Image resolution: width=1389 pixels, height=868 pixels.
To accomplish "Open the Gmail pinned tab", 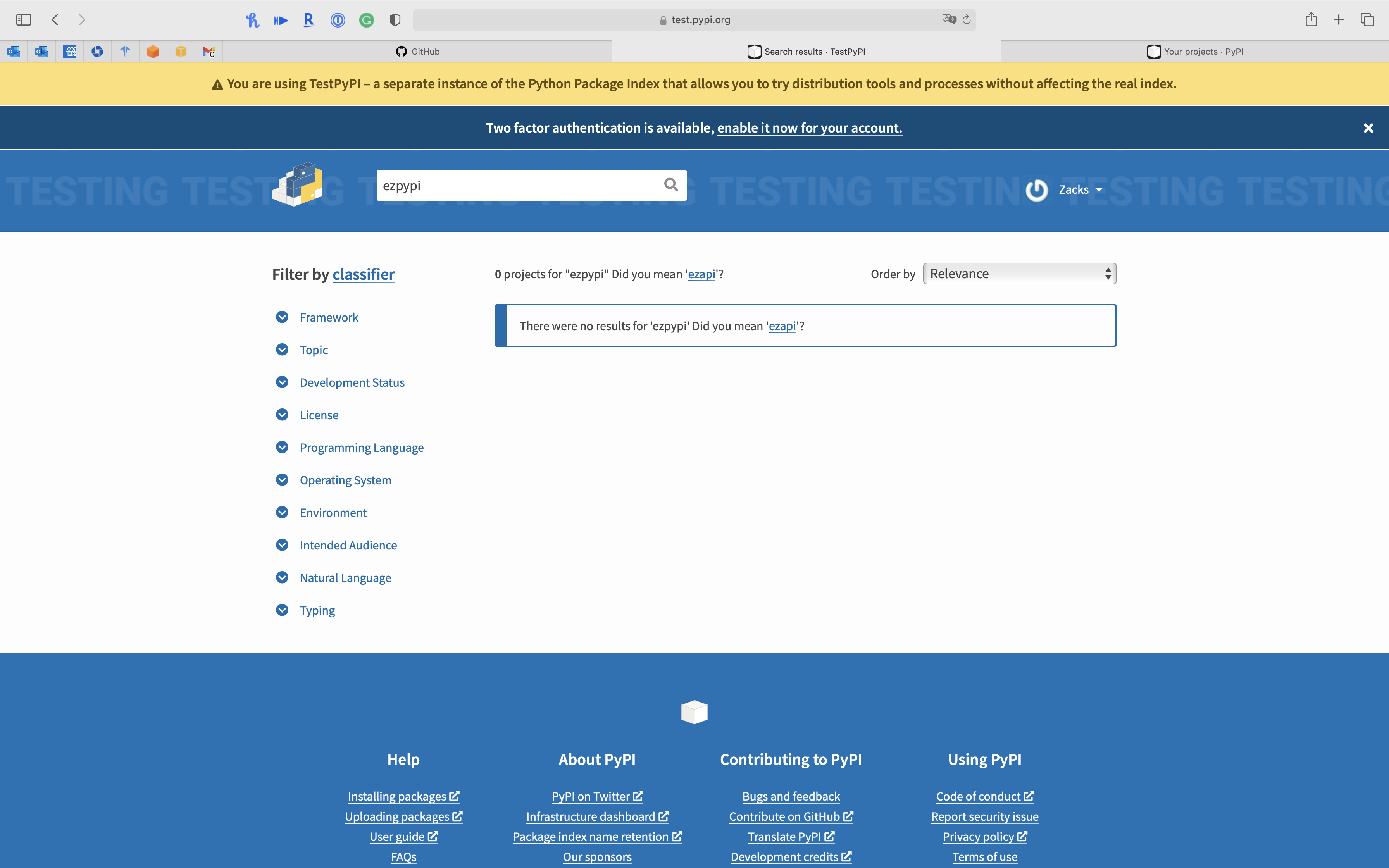I will pos(209,52).
